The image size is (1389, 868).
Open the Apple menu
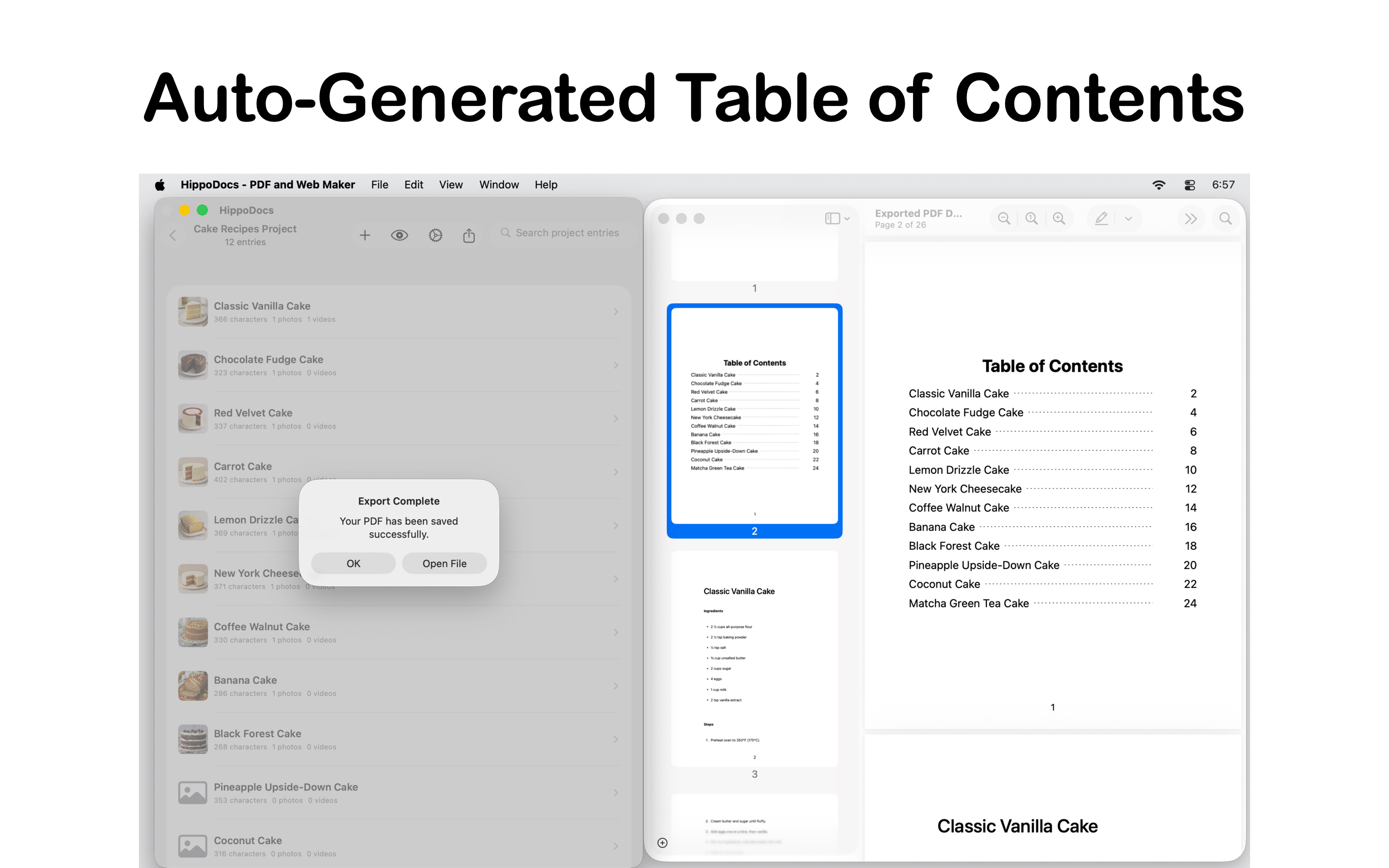160,185
